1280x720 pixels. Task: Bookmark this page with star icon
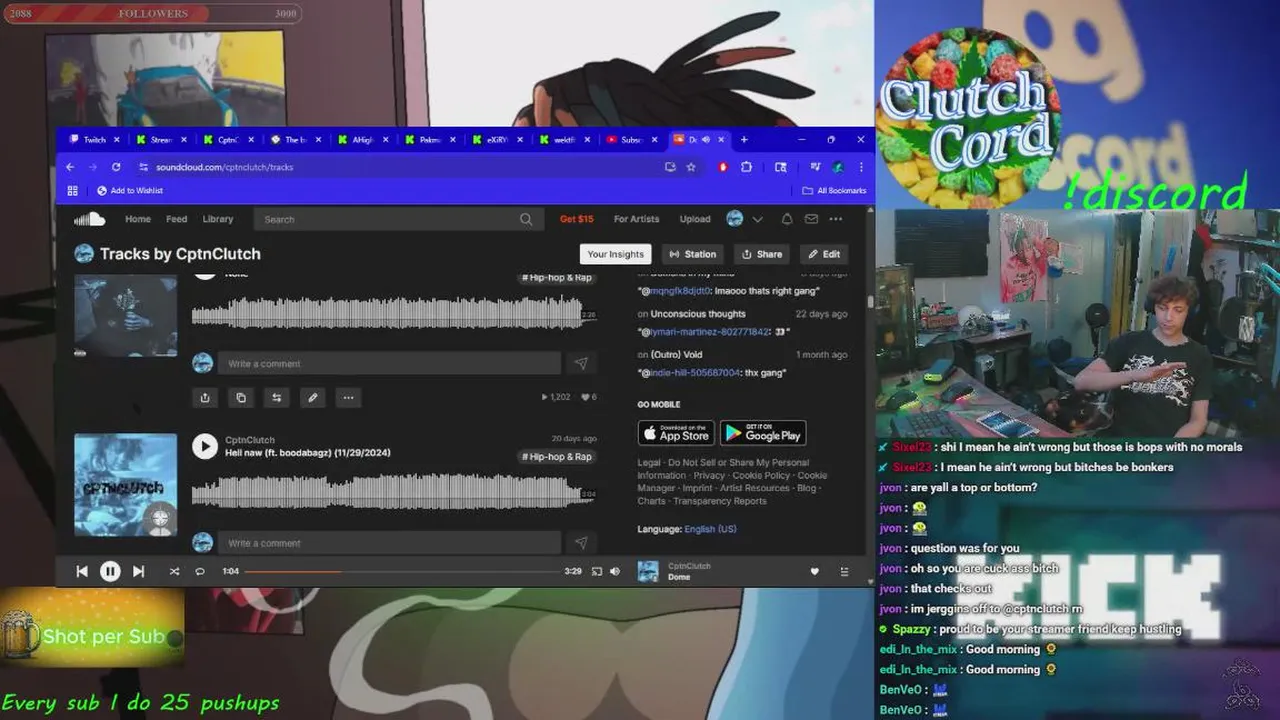[691, 167]
